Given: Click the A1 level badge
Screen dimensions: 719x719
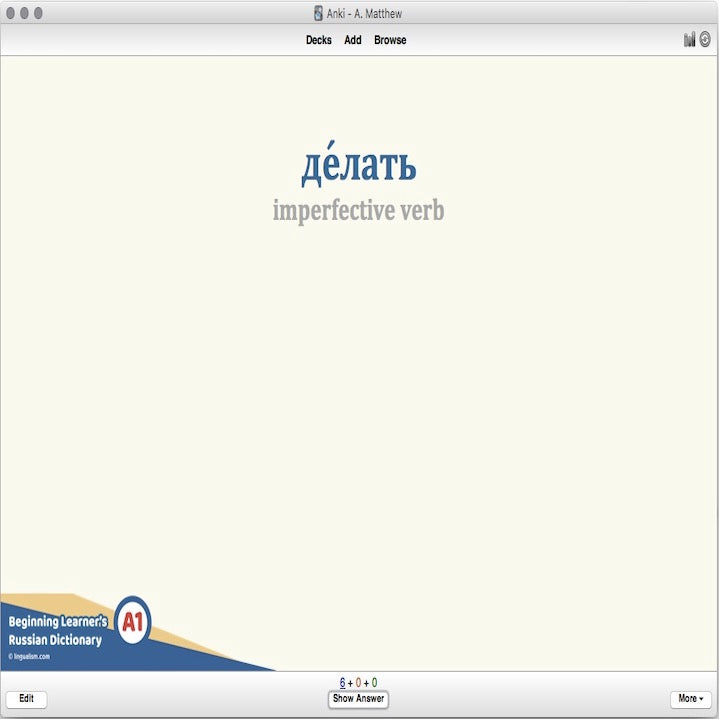Looking at the screenshot, I should click(133, 622).
